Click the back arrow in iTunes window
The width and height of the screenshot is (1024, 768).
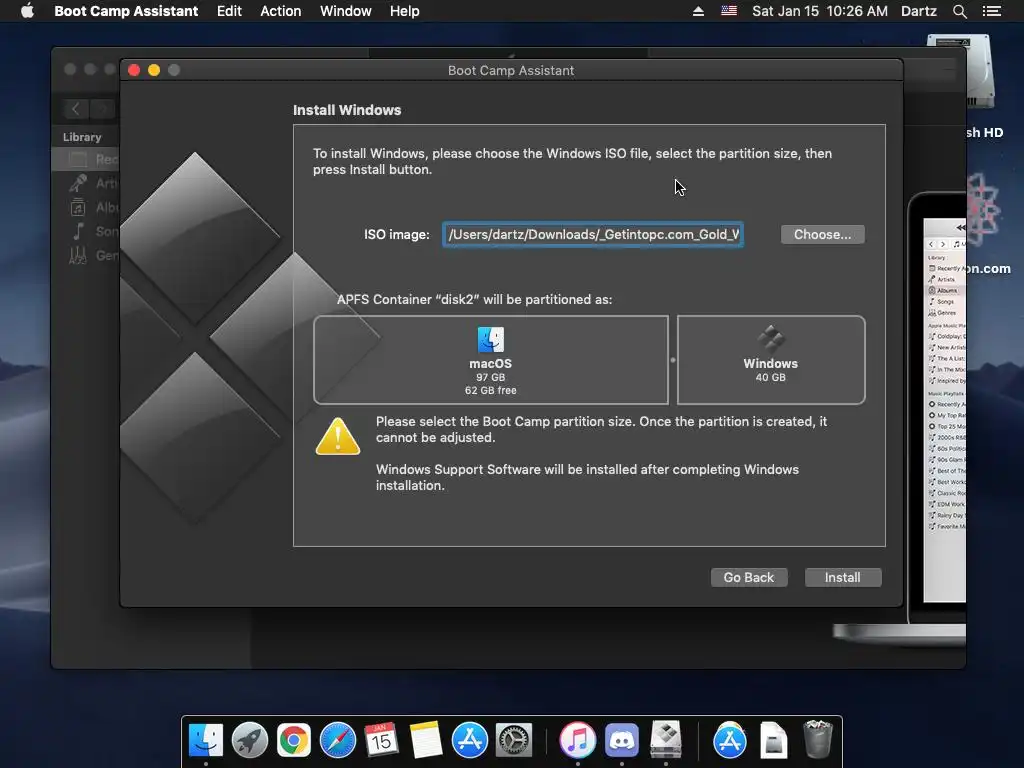[x=76, y=109]
